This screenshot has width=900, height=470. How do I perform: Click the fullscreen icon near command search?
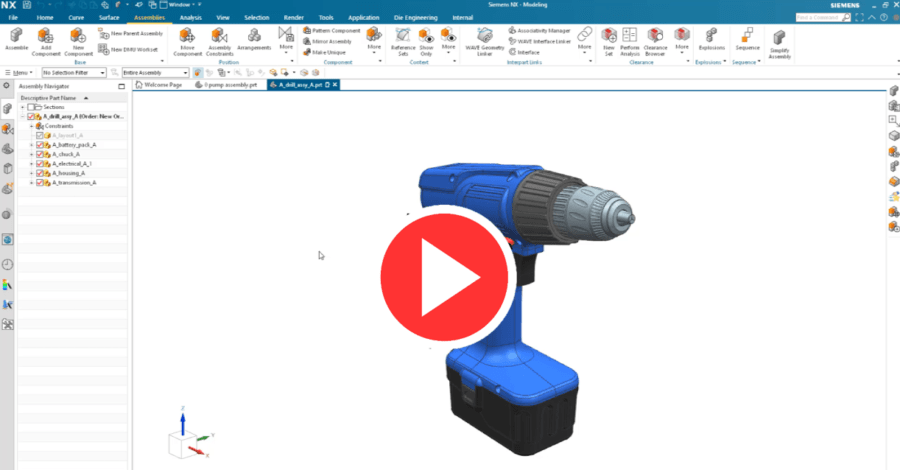pyautogui.click(x=859, y=18)
